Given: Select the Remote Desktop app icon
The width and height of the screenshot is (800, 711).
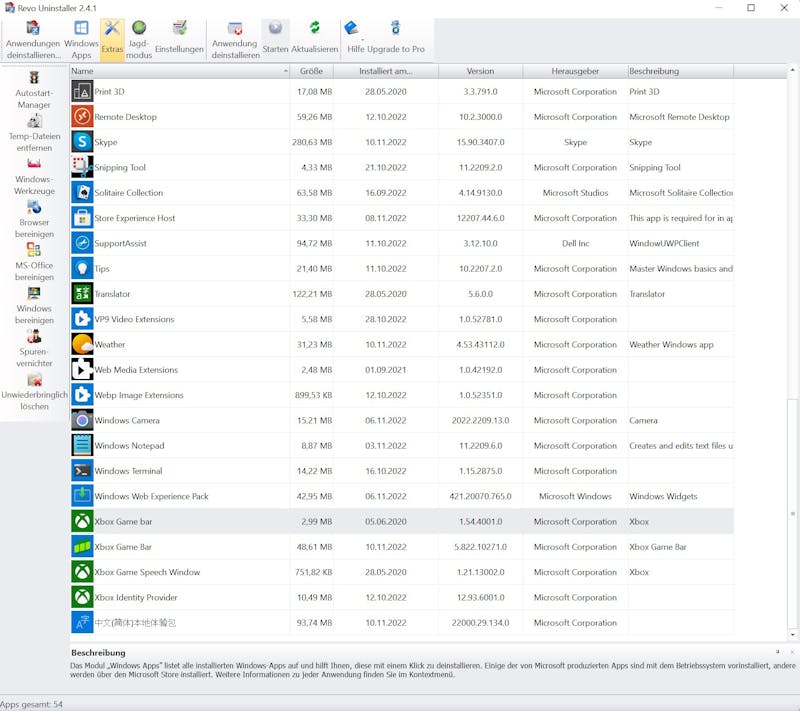Looking at the screenshot, I should 82,117.
